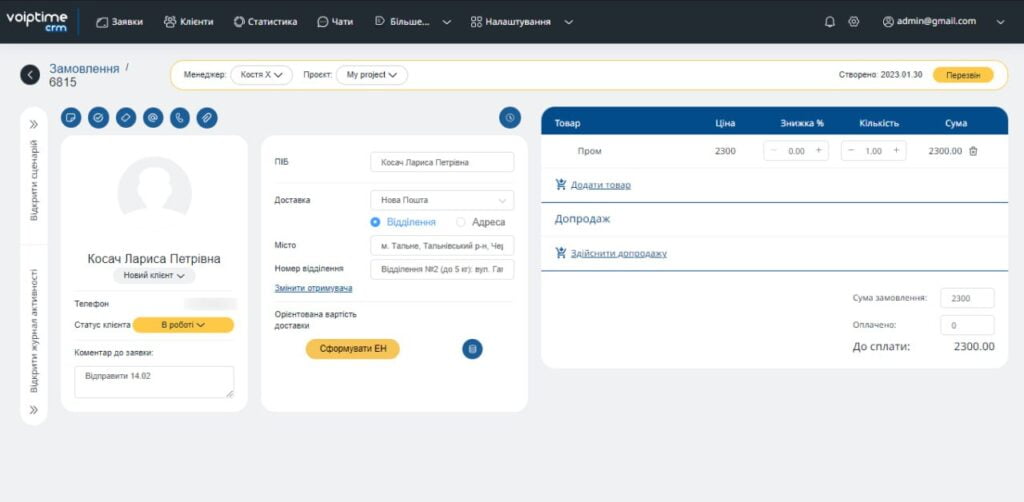The width and height of the screenshot is (1024, 502).
Task: Click the cart icon next to Здійснити допродажу
Action: [561, 253]
